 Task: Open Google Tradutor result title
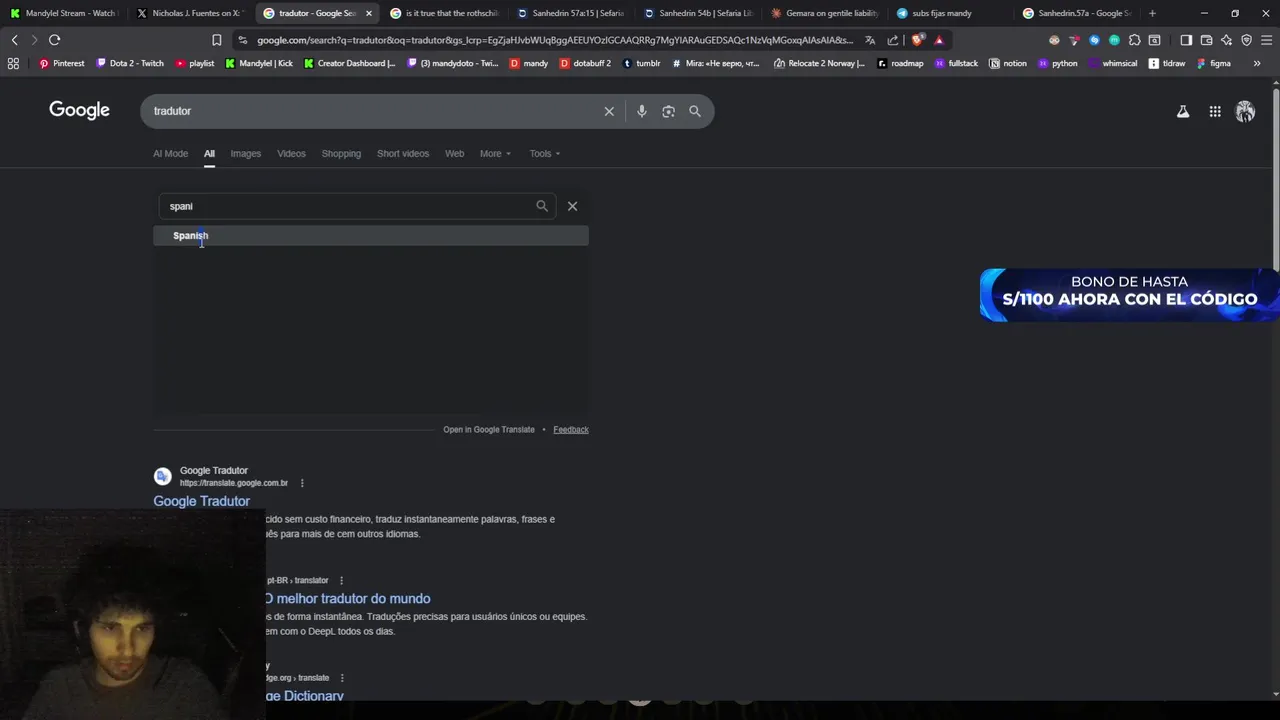(x=201, y=501)
